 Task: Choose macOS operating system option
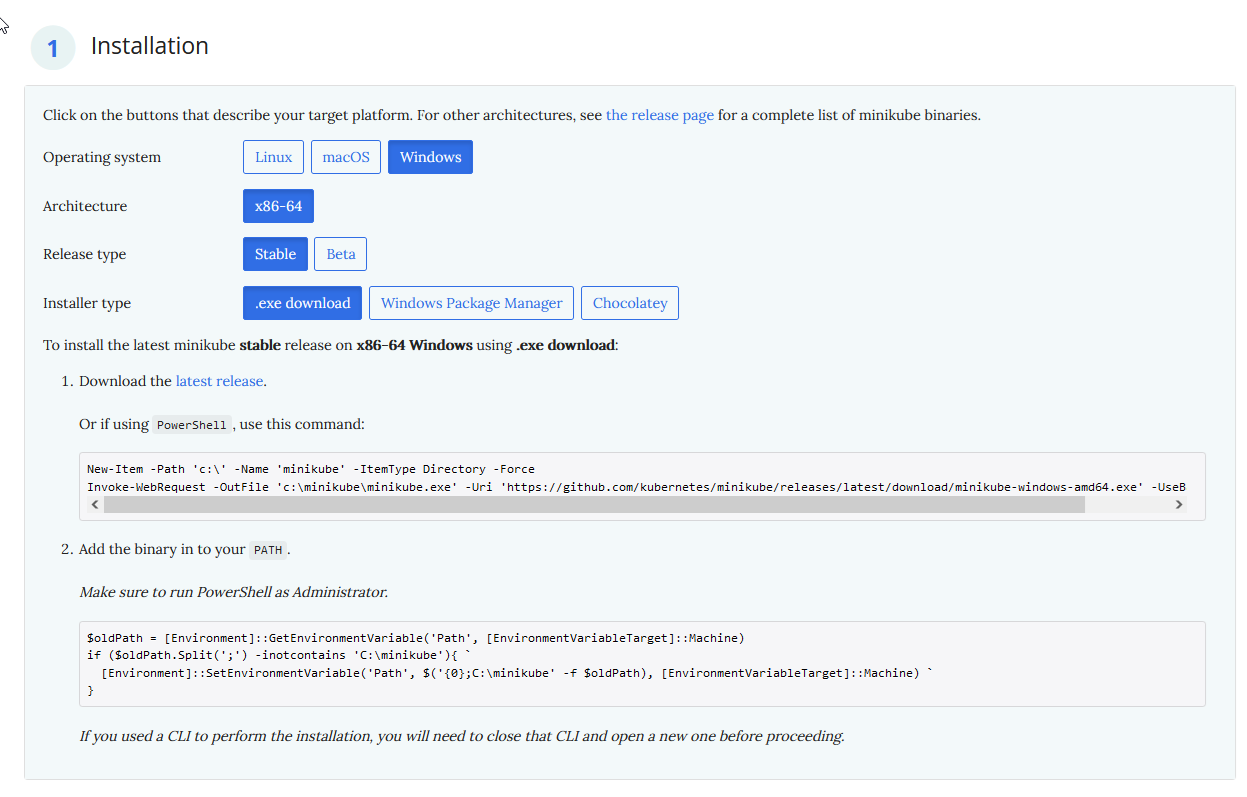[346, 157]
